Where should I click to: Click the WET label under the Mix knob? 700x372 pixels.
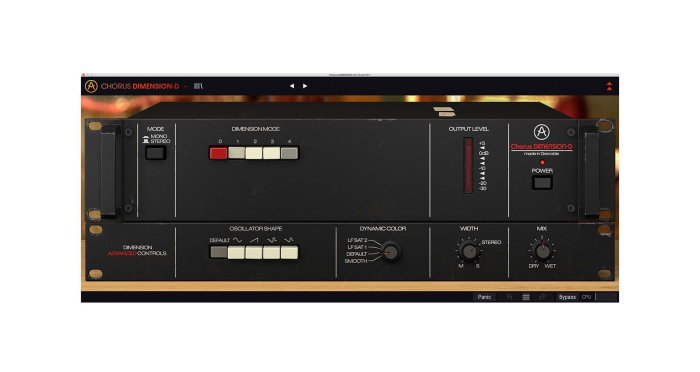550,266
